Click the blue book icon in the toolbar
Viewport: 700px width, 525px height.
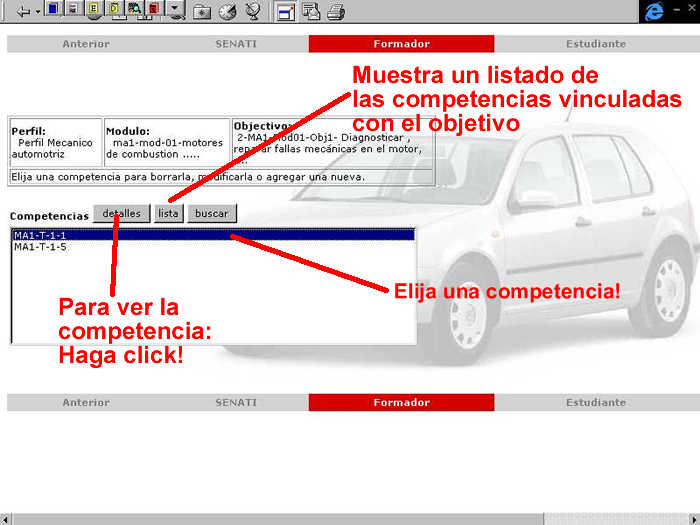(53, 11)
